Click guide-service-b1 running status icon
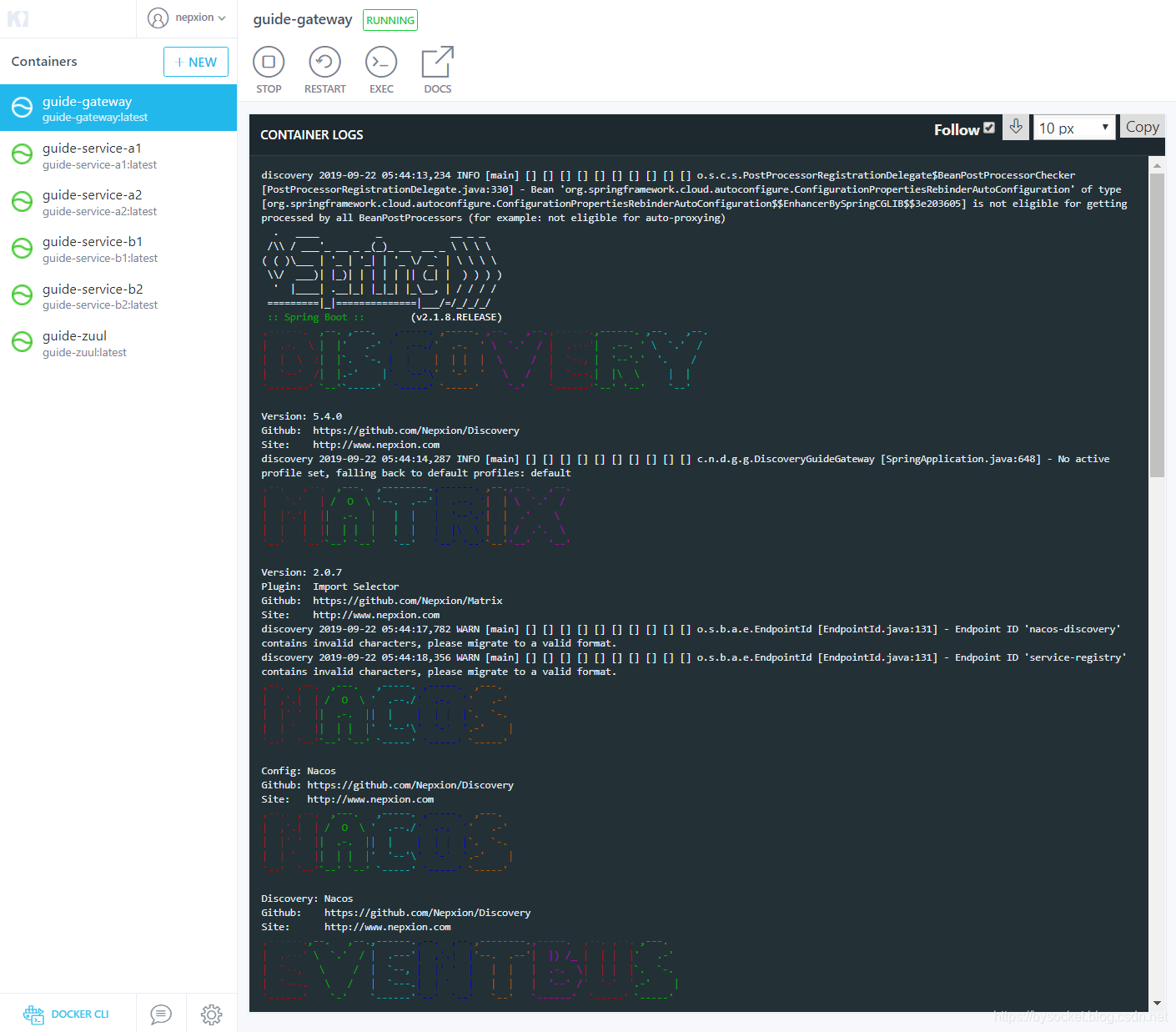This screenshot has width=1176, height=1032. point(22,248)
